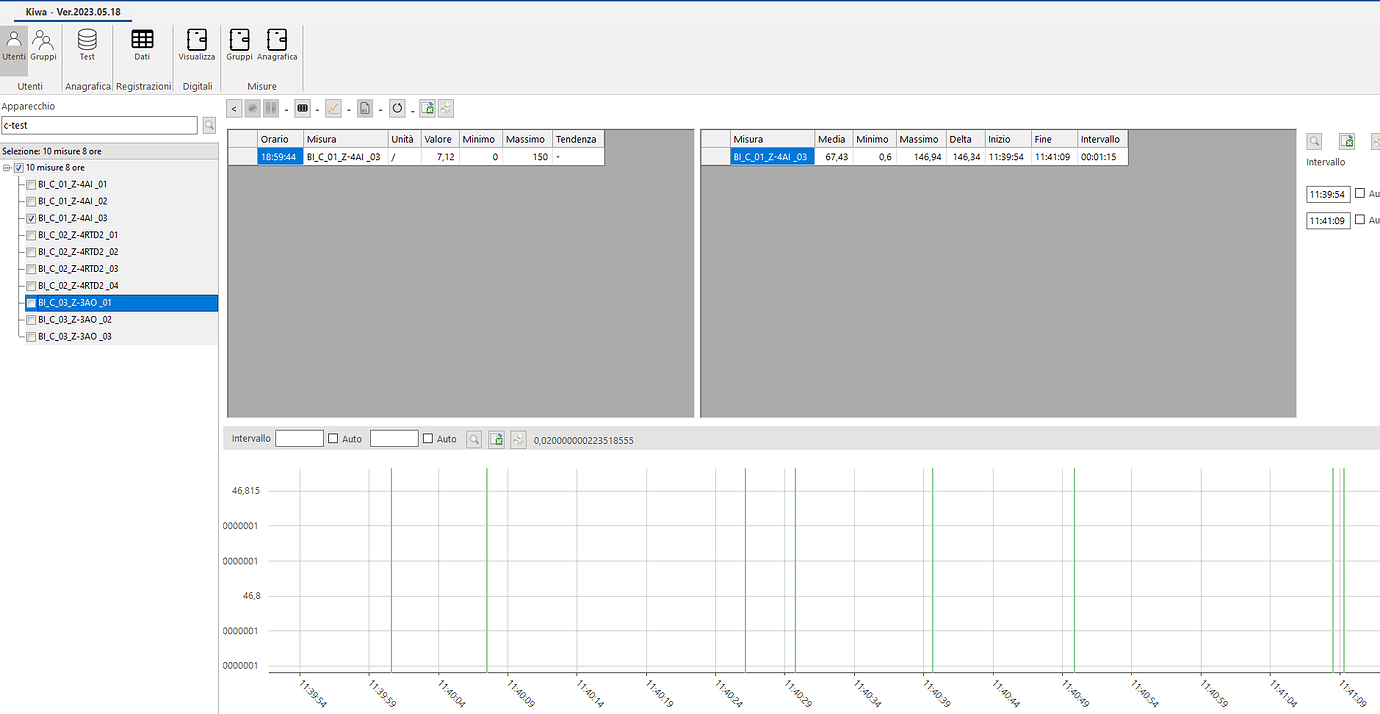Click eraser icon in chart Intervallo bar
Screen dimensions: 1380x714
(518, 439)
